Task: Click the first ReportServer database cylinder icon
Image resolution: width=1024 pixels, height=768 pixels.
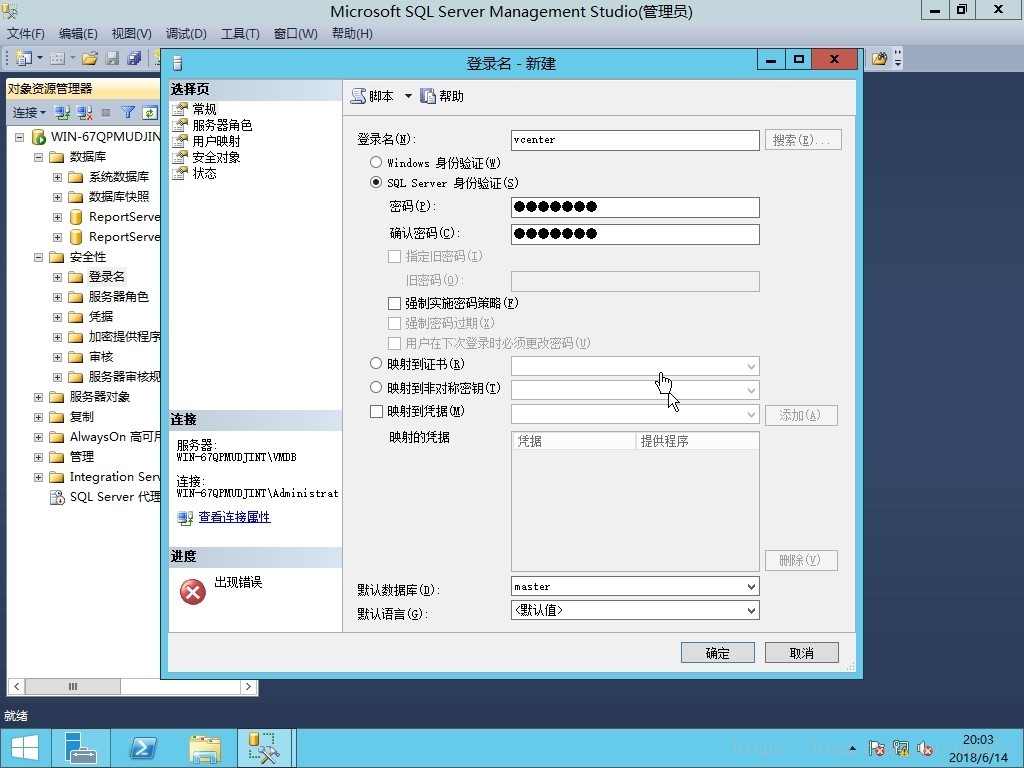Action: click(x=76, y=217)
